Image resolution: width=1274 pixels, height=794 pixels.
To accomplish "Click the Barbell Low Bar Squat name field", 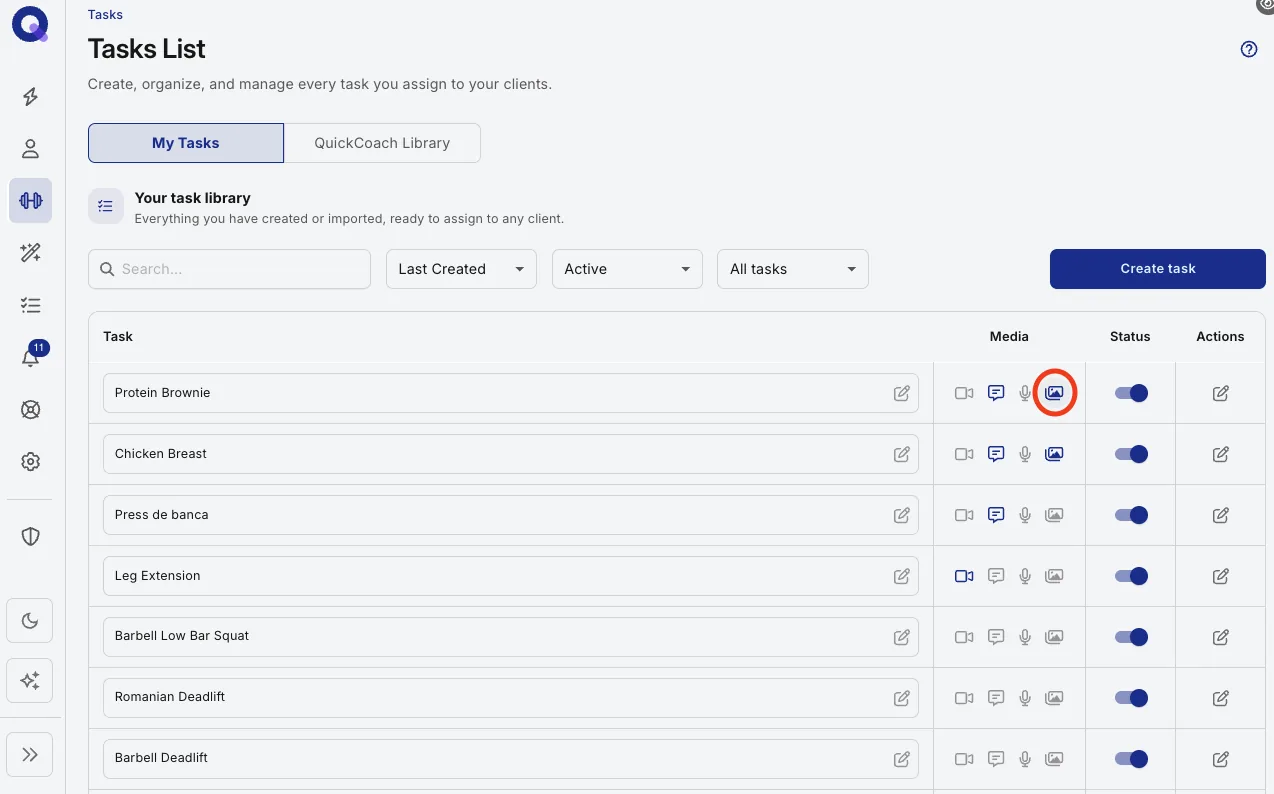I will pos(510,636).
